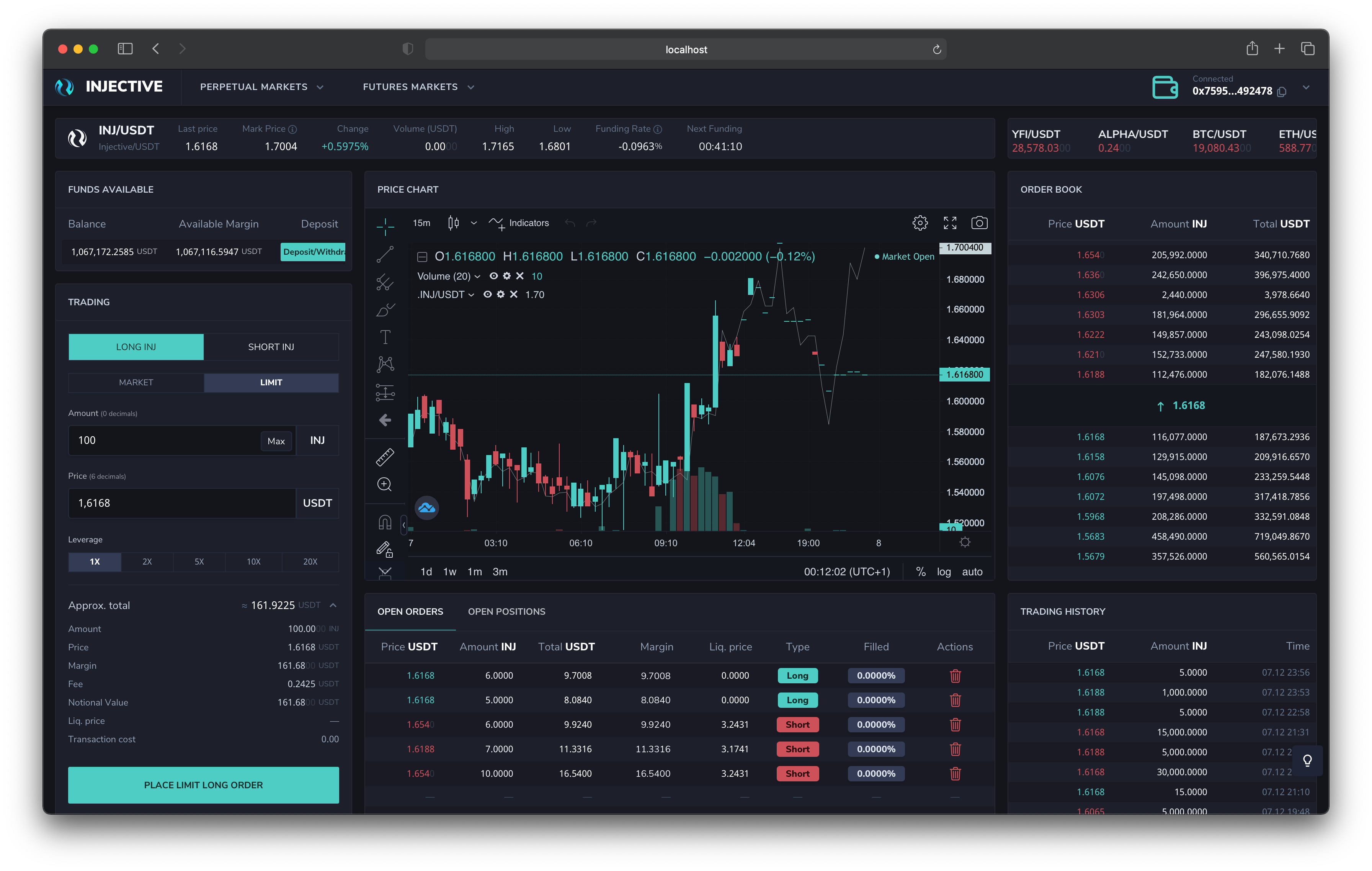Switch to the Open Positions tab

click(506, 612)
